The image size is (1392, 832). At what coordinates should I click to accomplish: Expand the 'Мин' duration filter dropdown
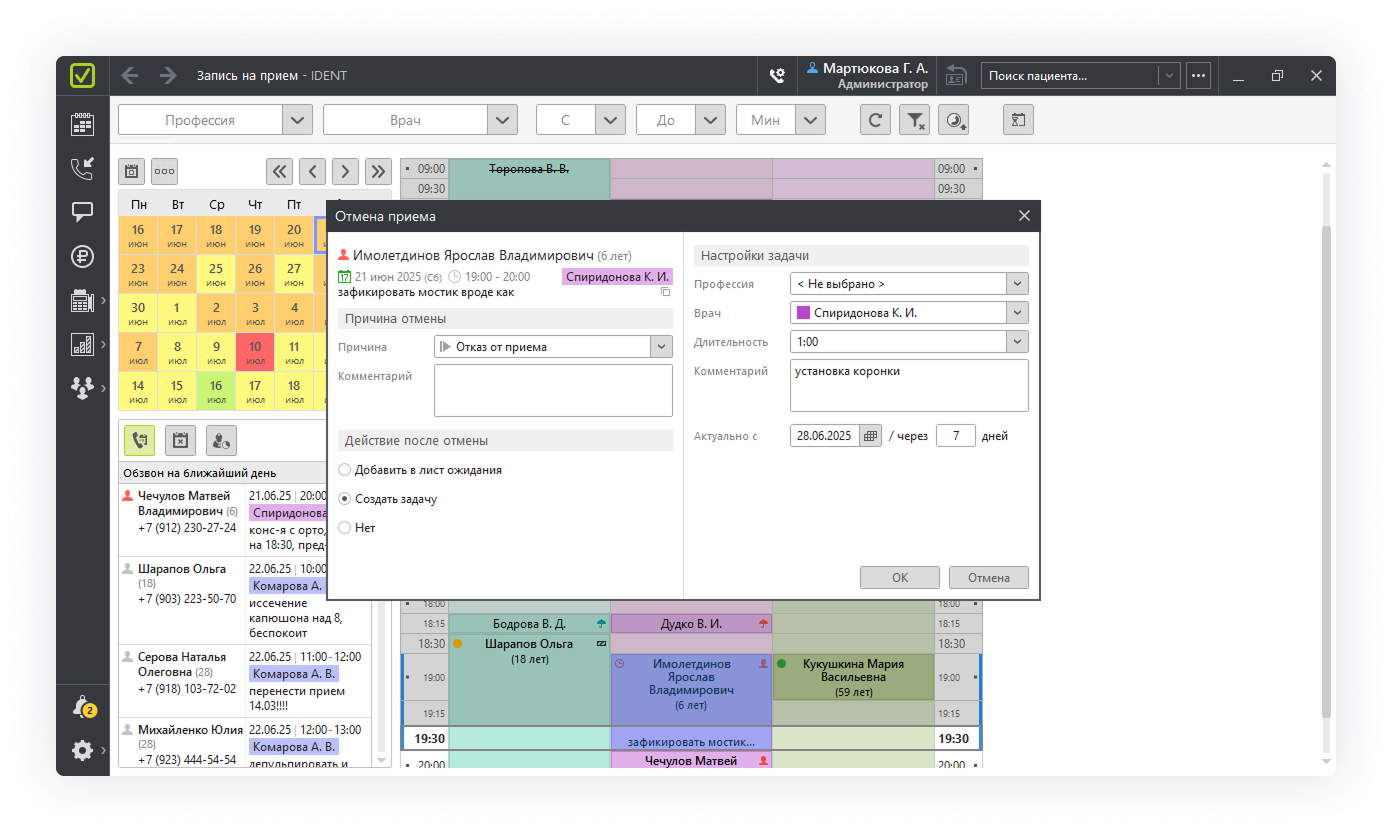pyautogui.click(x=811, y=120)
